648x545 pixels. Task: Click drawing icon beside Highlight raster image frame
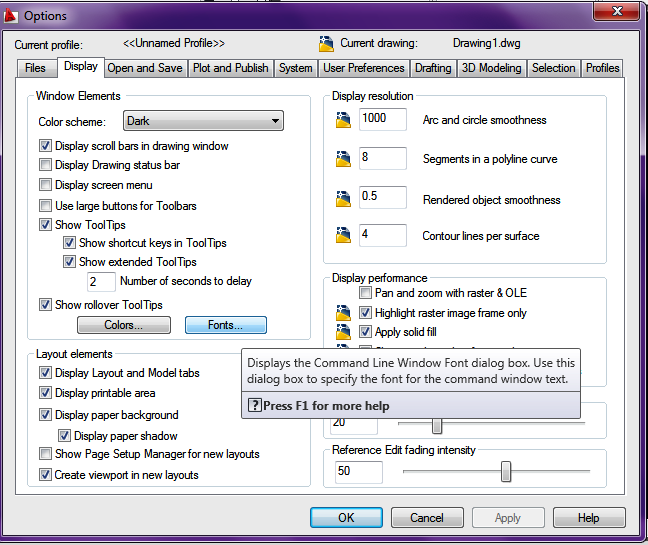click(x=343, y=313)
